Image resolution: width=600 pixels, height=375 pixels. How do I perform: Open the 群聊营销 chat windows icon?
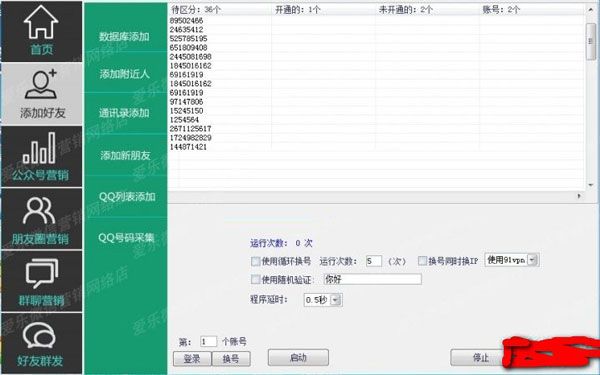(x=42, y=273)
